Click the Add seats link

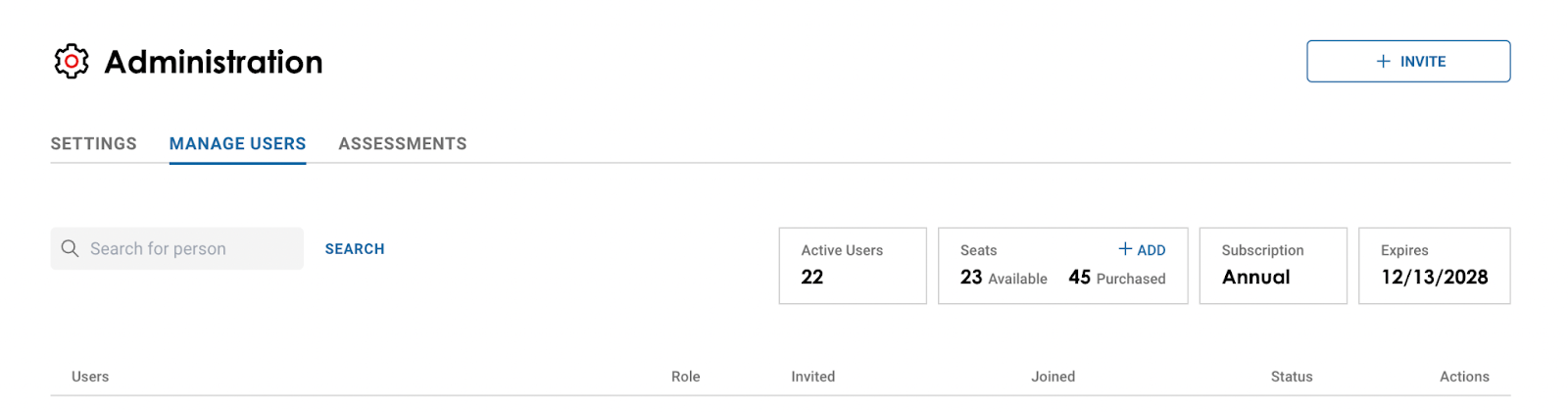pos(1143,250)
